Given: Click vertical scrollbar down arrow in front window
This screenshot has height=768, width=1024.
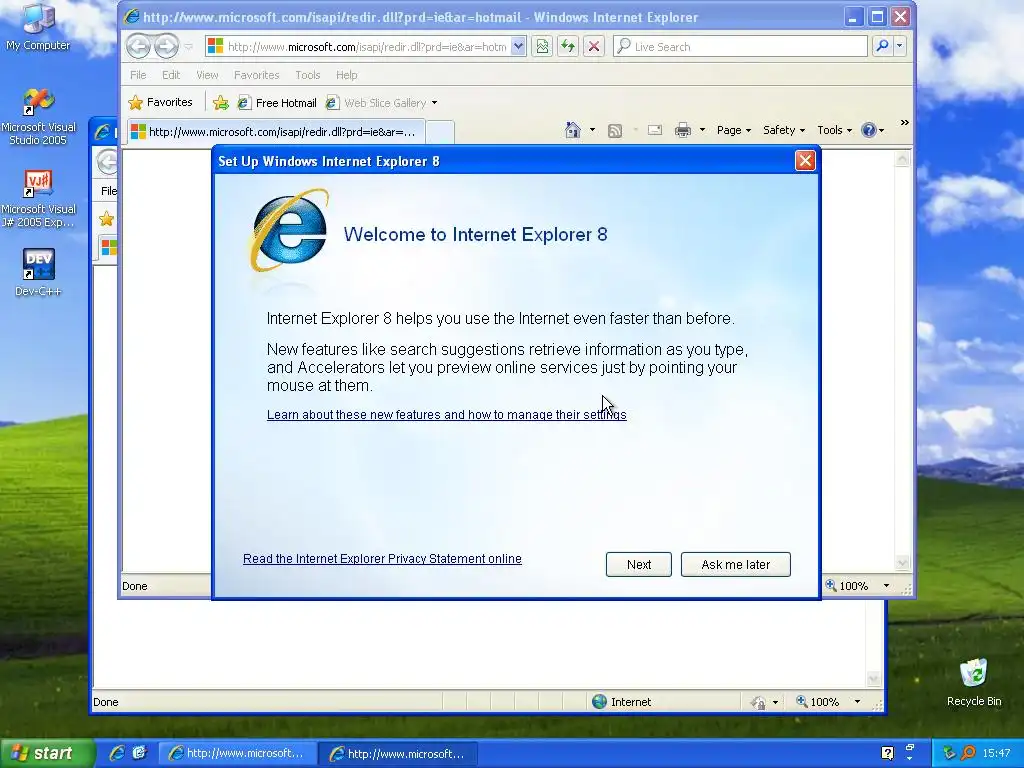Looking at the screenshot, I should [902, 563].
